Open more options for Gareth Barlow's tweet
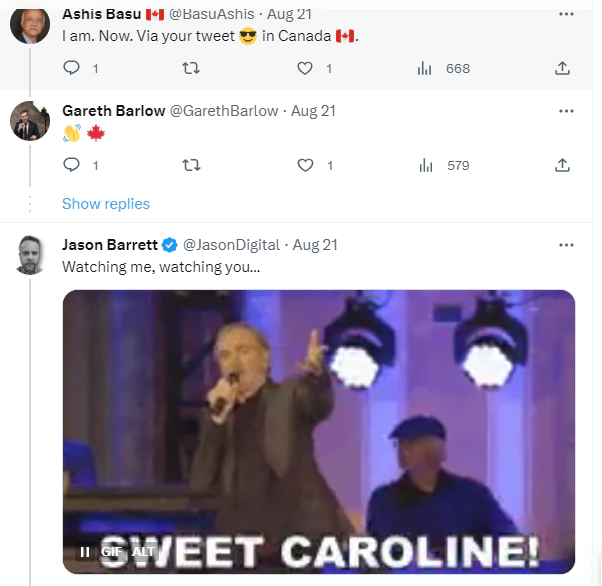The height and width of the screenshot is (586, 602). point(567,111)
